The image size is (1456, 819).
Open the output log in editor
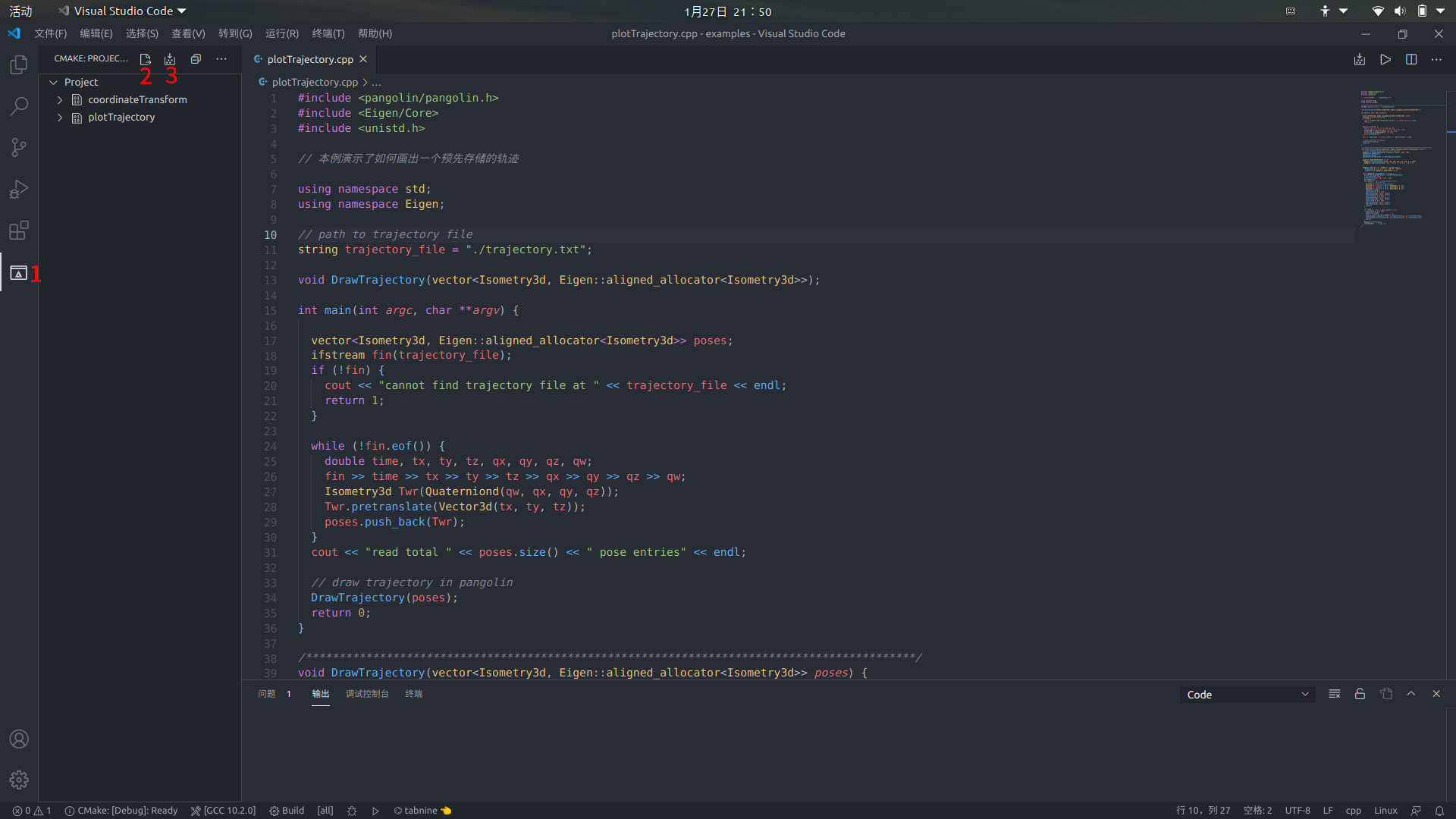(x=1386, y=694)
